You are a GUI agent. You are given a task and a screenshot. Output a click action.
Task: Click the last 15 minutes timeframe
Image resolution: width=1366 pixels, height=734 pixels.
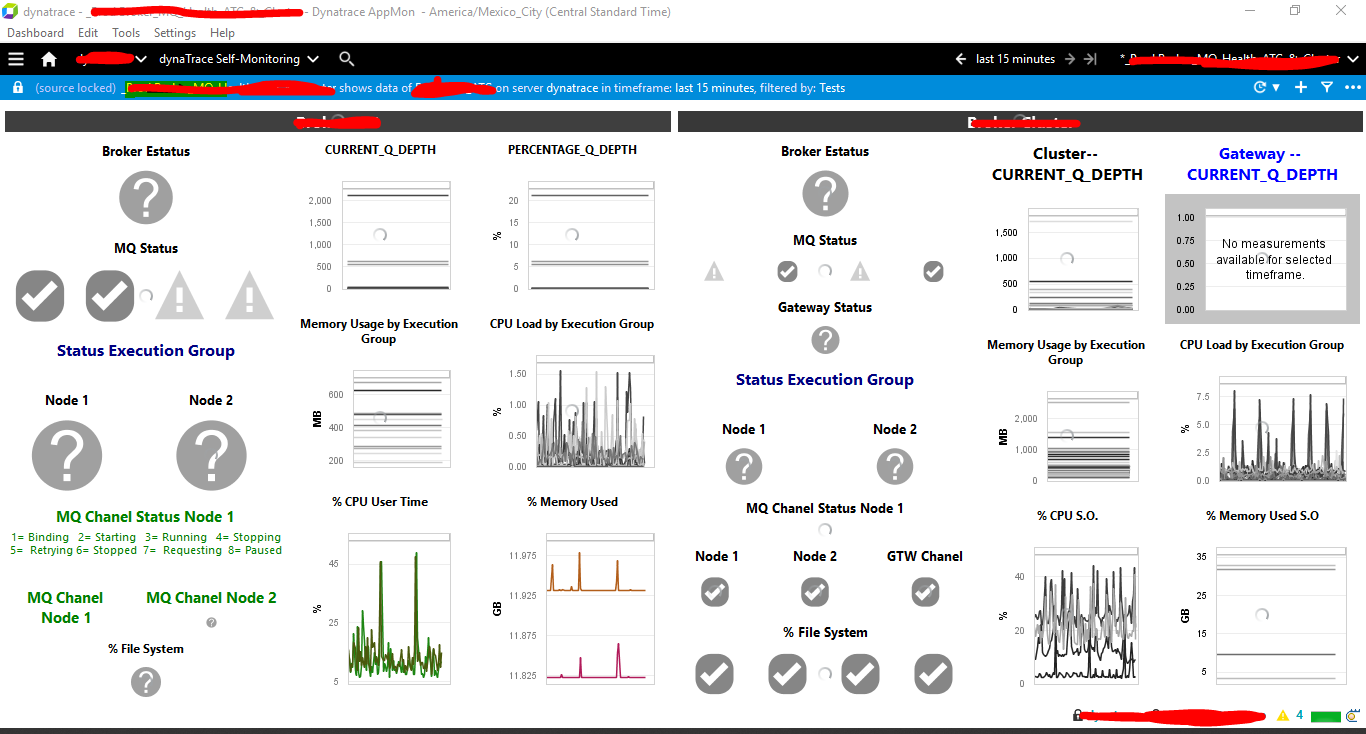(1015, 59)
